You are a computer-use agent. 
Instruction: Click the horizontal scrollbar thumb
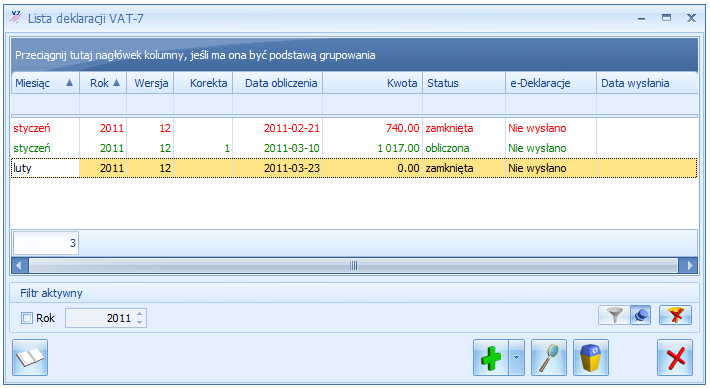[353, 265]
